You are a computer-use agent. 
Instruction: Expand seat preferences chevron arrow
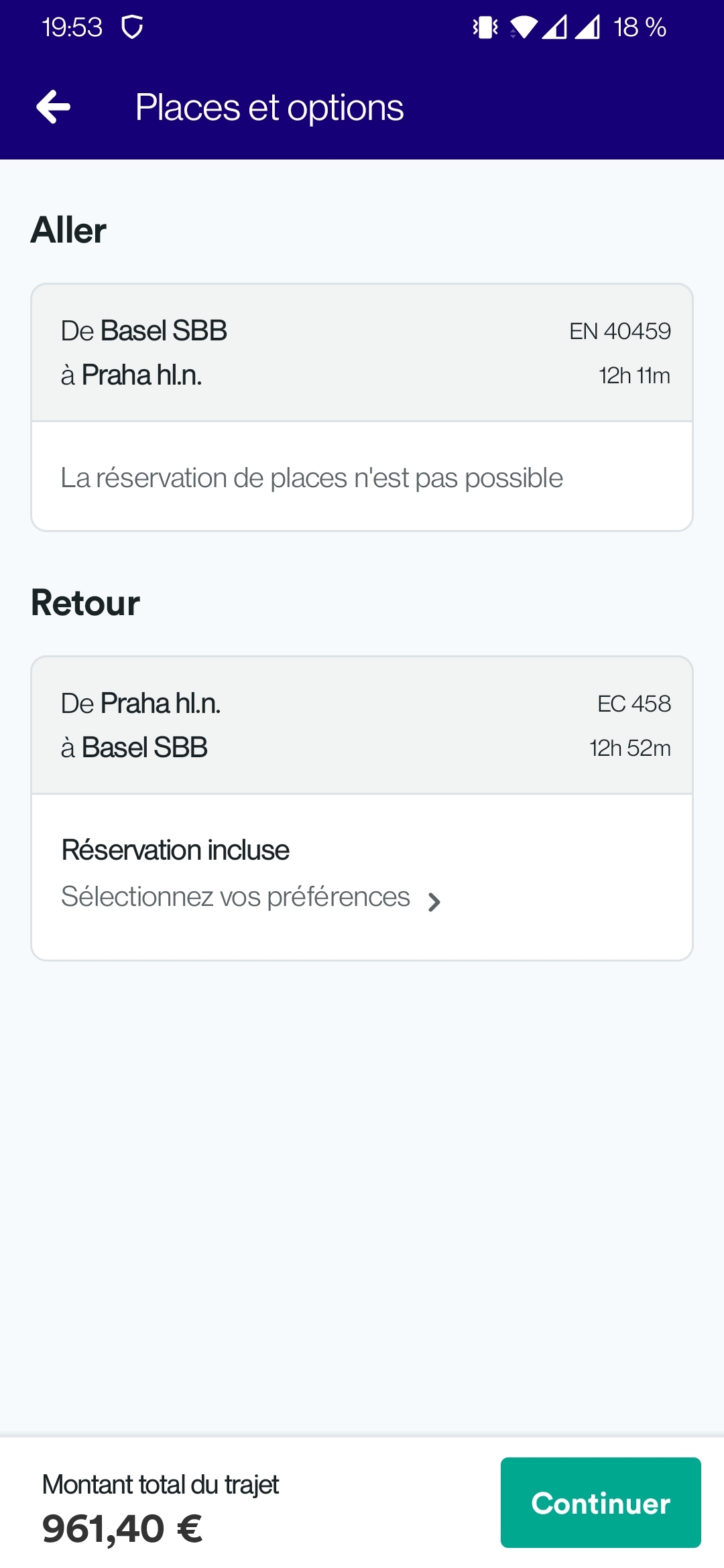[434, 902]
